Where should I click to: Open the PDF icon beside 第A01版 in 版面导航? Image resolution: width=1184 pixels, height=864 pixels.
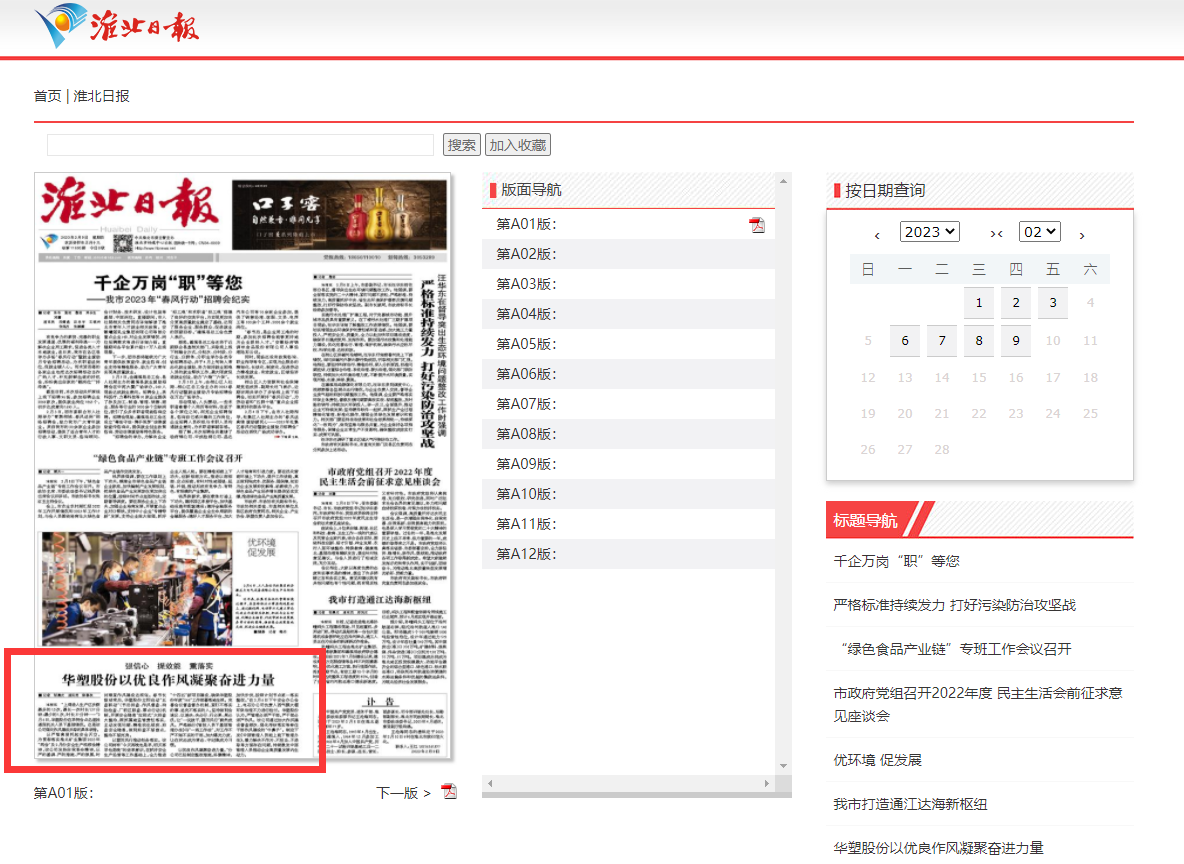point(757,225)
